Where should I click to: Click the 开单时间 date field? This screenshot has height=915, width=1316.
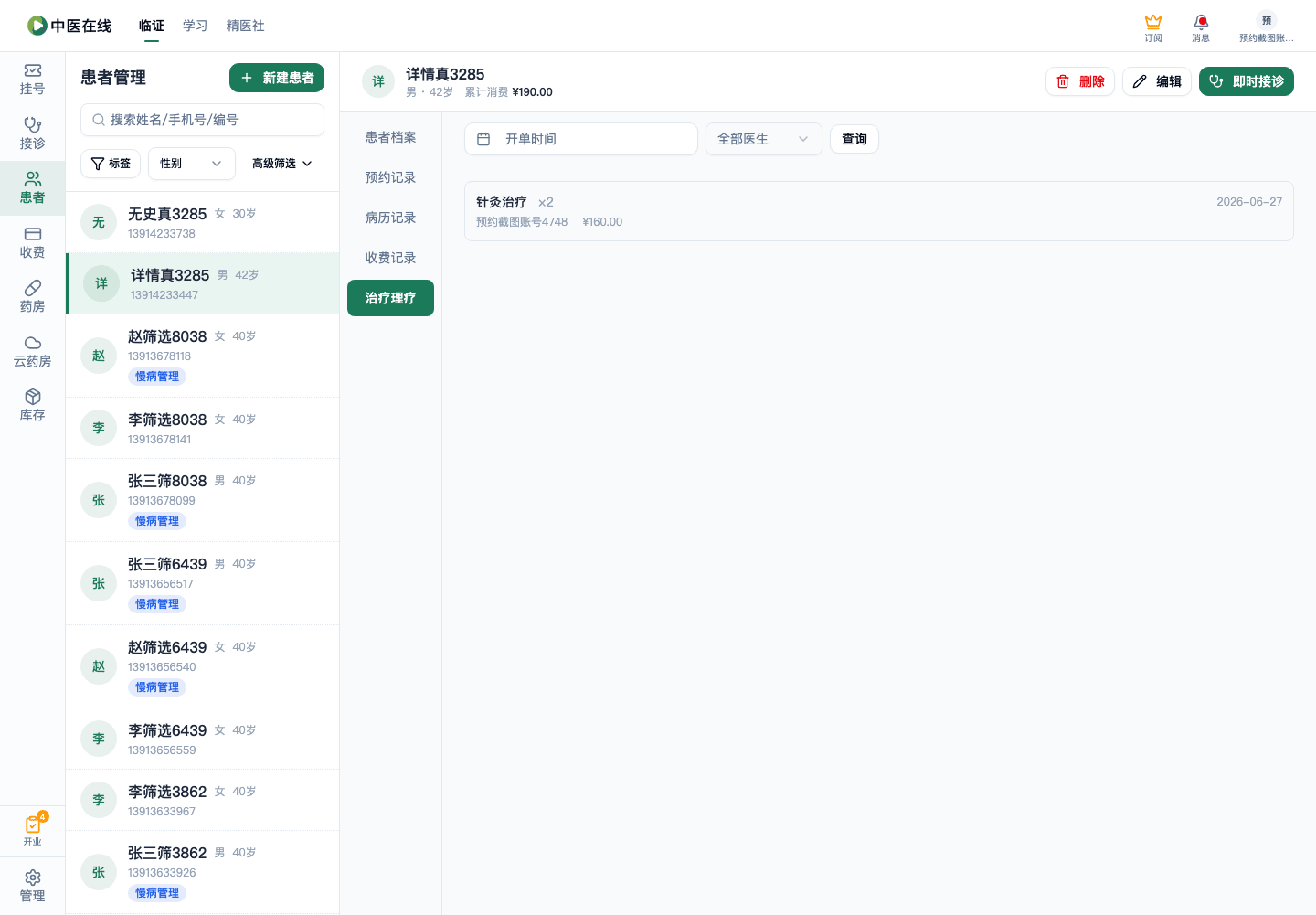coord(581,139)
